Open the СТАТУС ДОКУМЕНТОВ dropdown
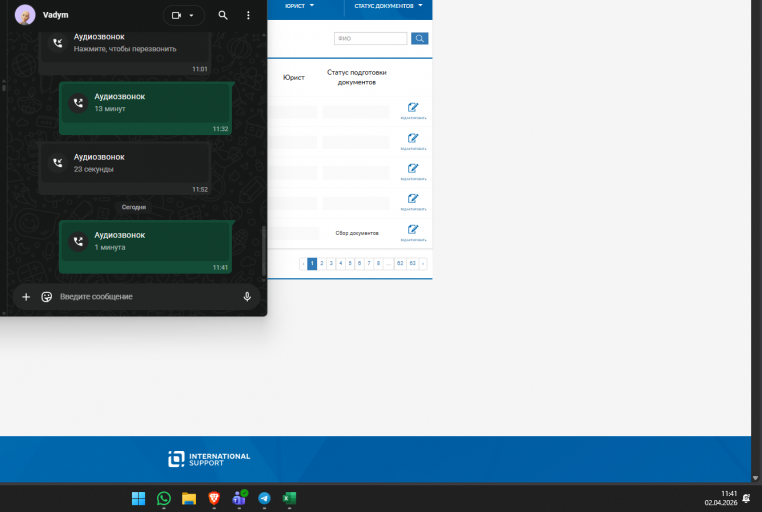The height and width of the screenshot is (512, 762). (388, 6)
